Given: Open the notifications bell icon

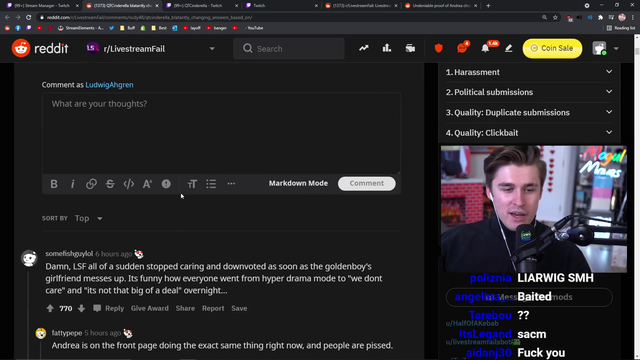Looking at the screenshot, I should pos(485,48).
